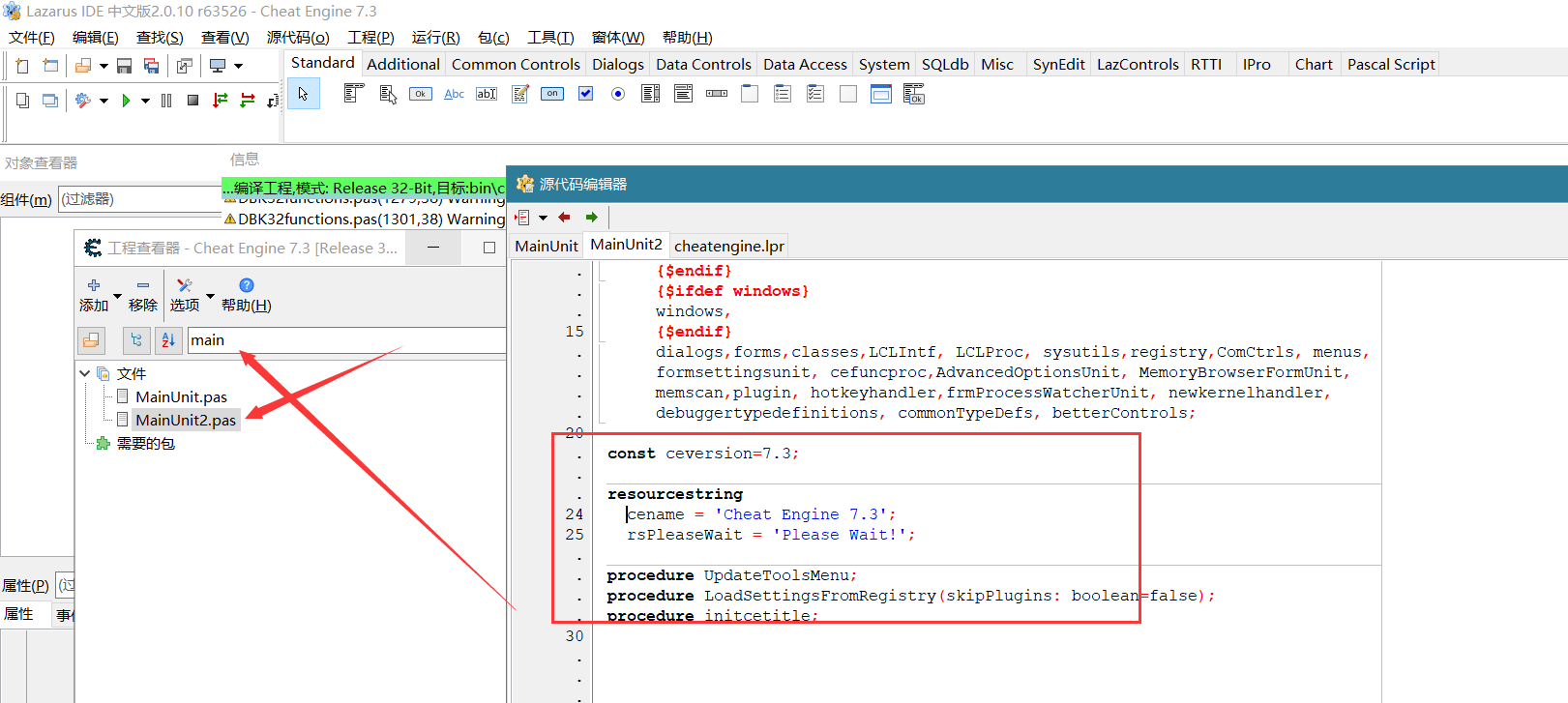Image resolution: width=1568 pixels, height=703 pixels.
Task: Select MainUnit2.pas in project tree
Action: 186,420
